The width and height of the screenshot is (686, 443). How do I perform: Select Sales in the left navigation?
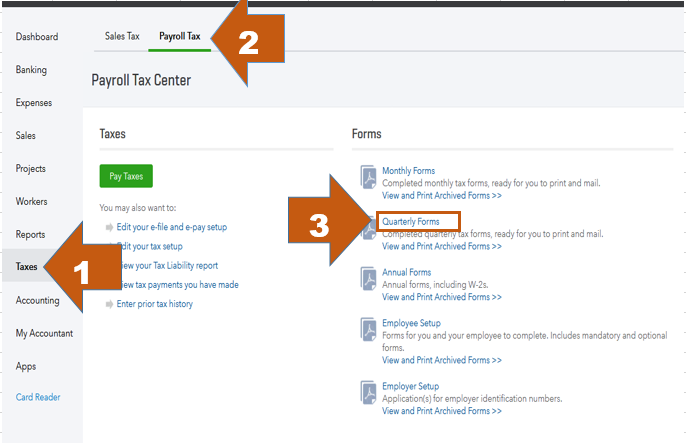[25, 136]
